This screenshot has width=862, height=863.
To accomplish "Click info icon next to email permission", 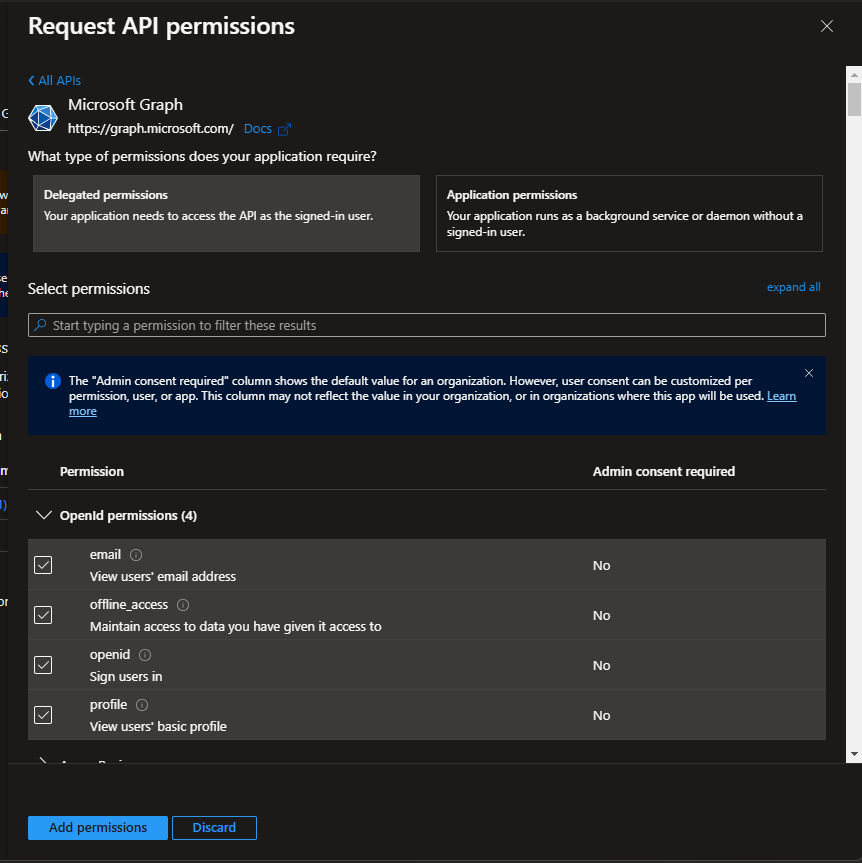I will 136,555.
